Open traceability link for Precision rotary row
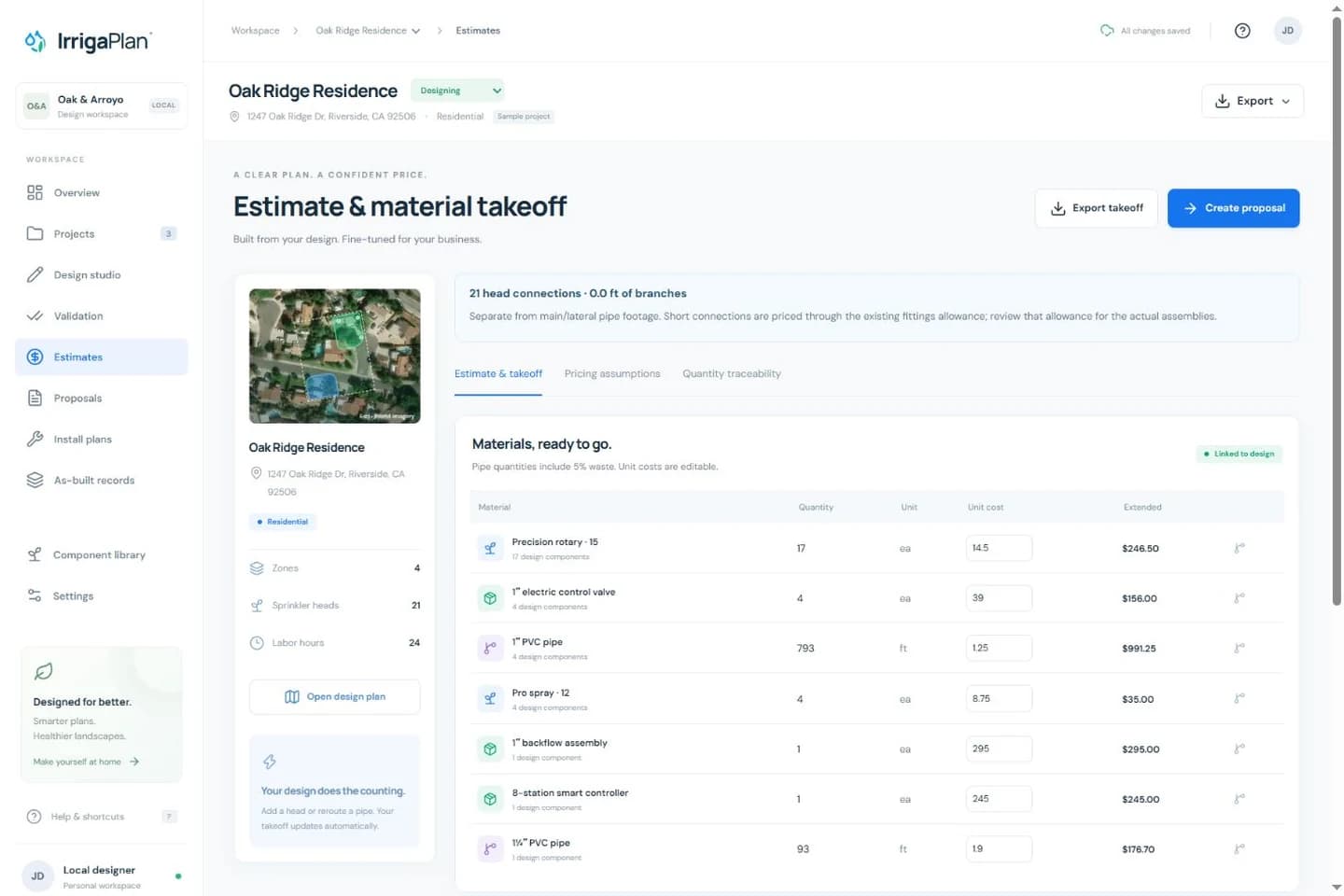Screen dimensions: 1344x896 1239,548
